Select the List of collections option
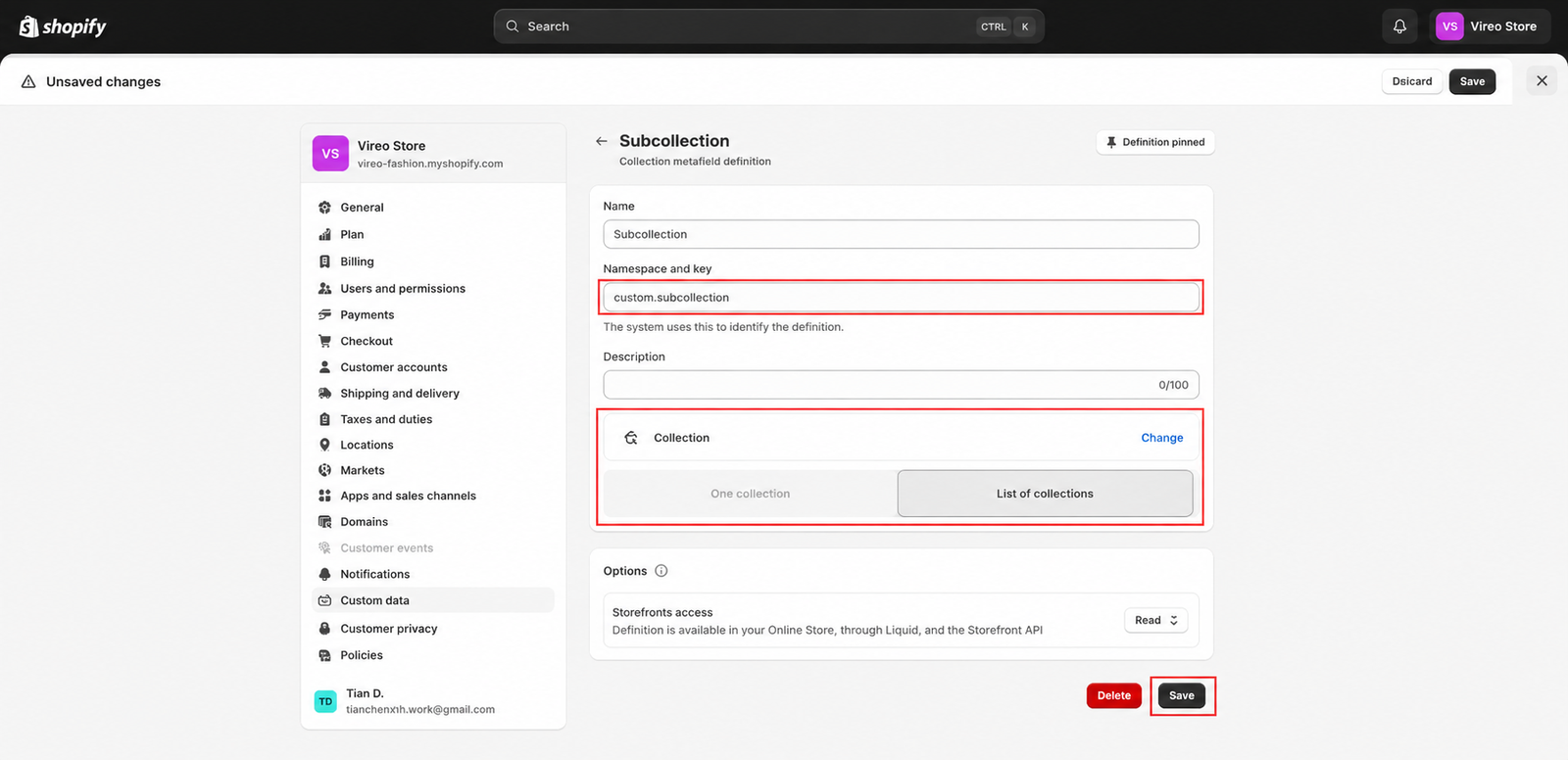 click(1045, 494)
